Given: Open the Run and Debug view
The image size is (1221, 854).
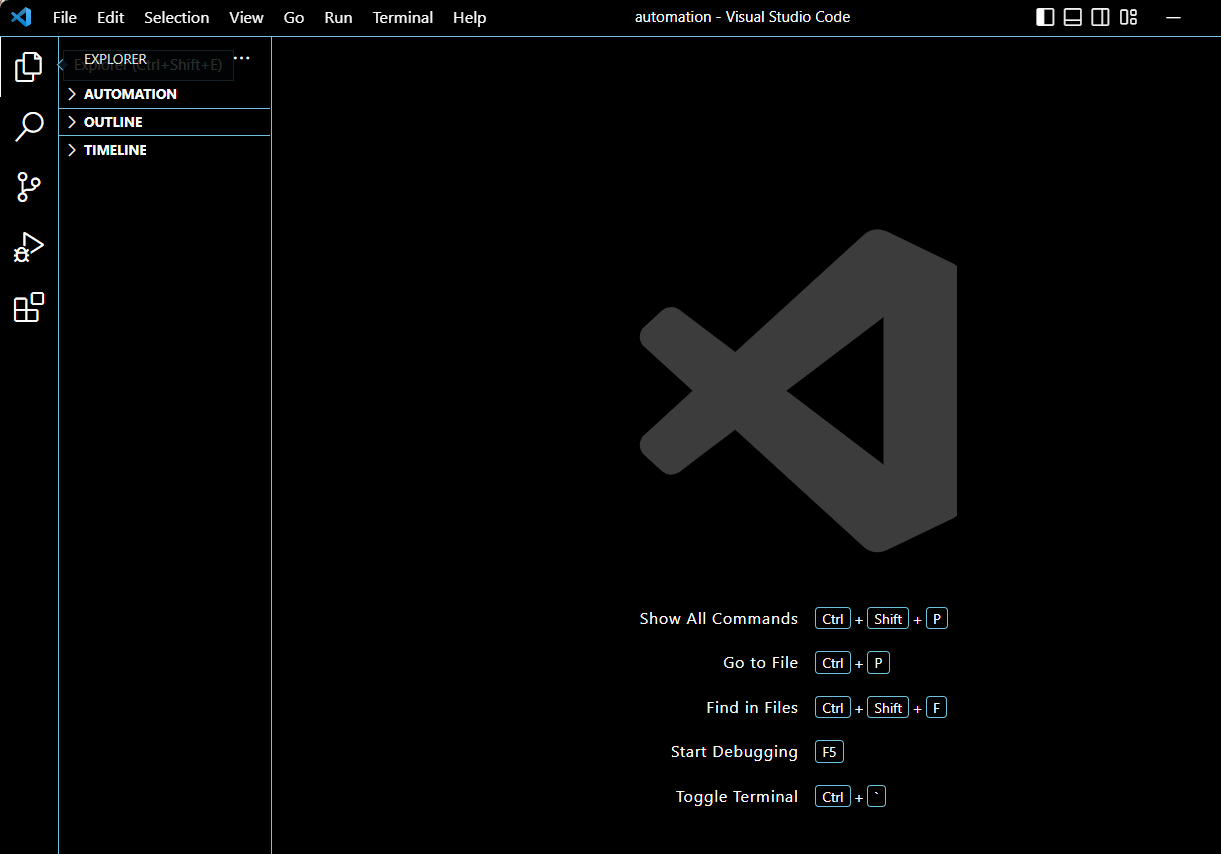Looking at the screenshot, I should 29,247.
